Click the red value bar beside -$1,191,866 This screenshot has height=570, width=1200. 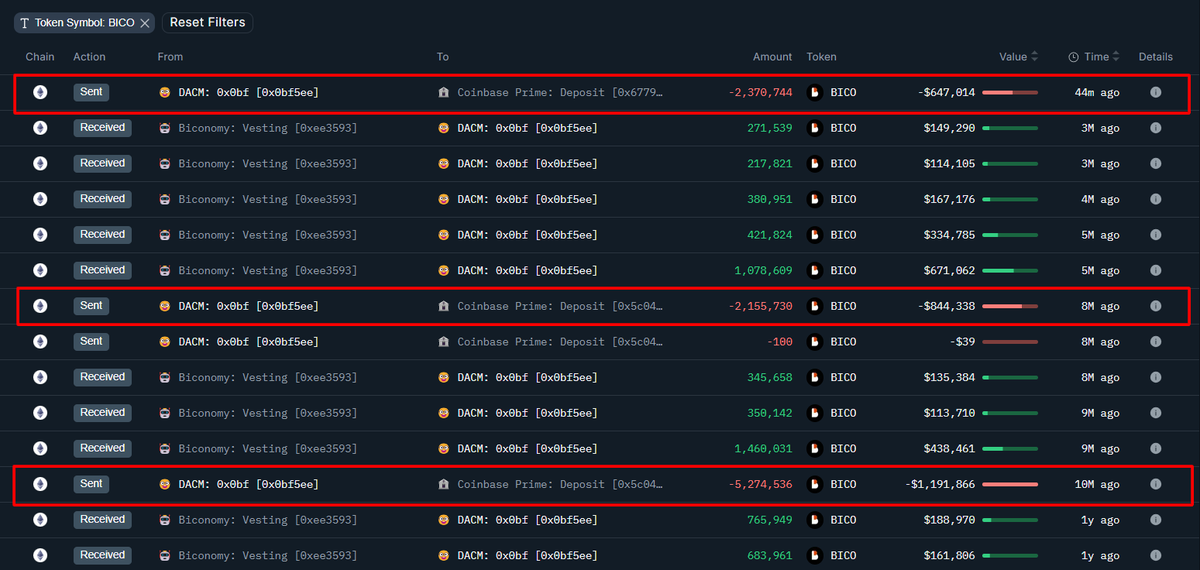point(1010,484)
